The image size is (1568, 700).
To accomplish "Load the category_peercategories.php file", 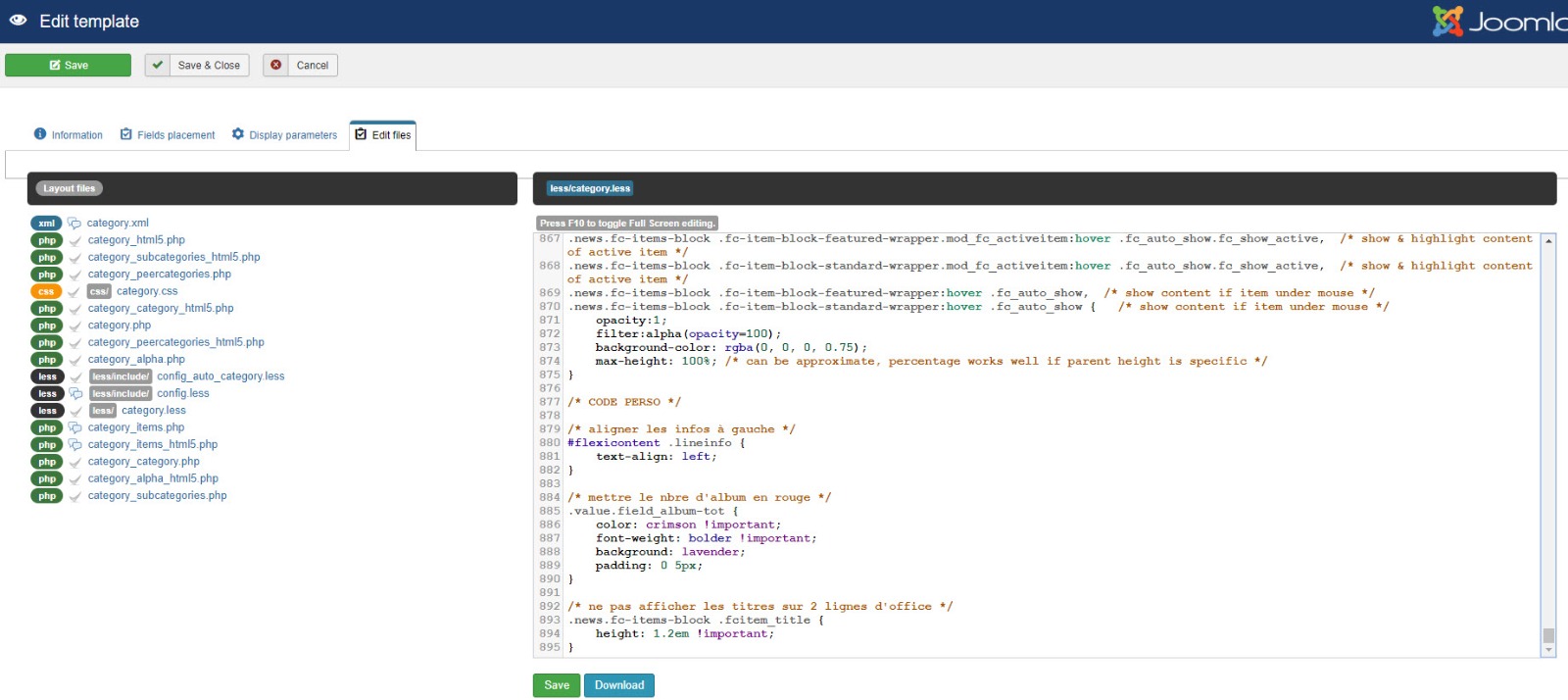I will pyautogui.click(x=160, y=275).
